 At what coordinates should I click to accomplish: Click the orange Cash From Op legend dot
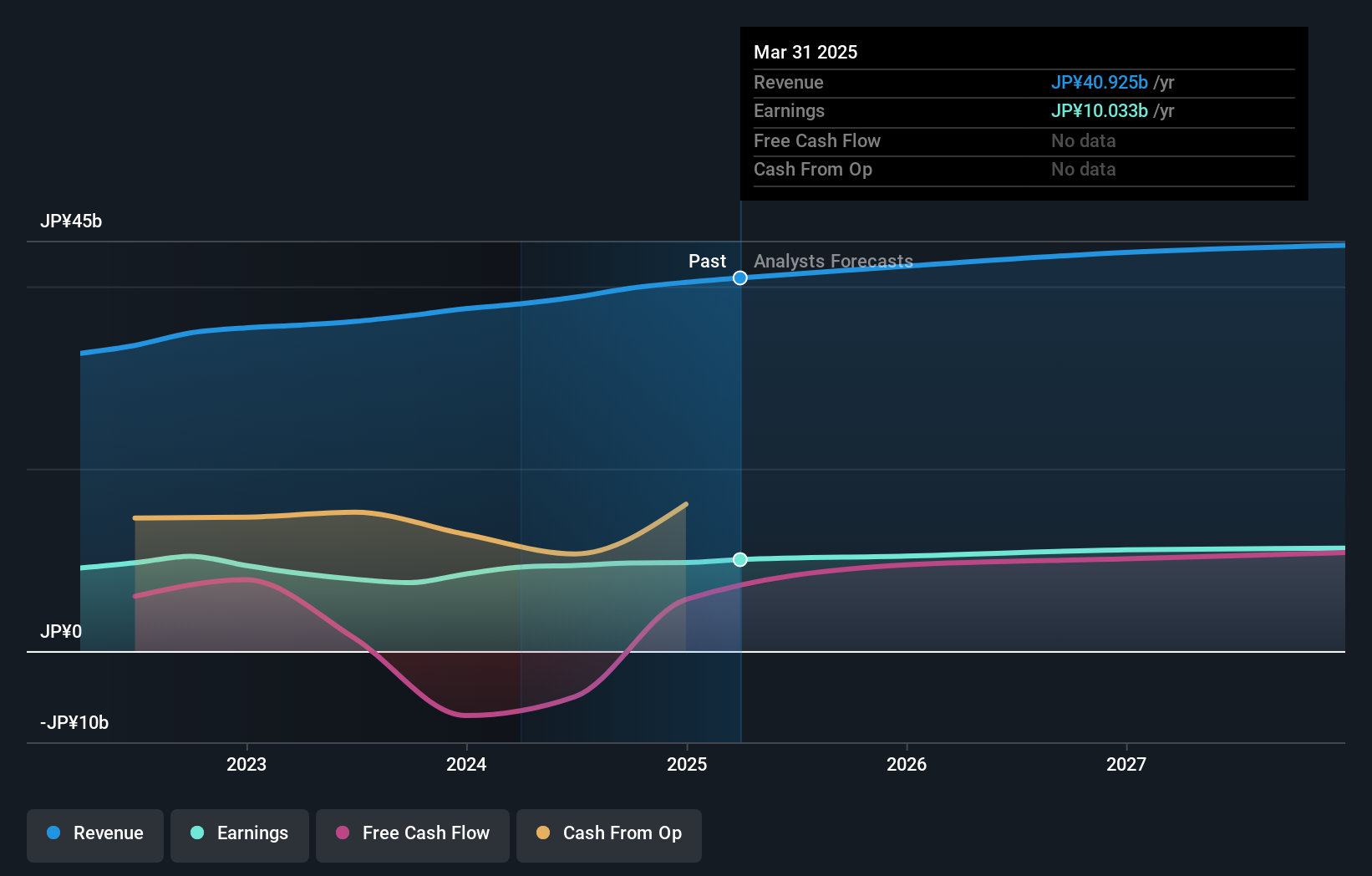[x=543, y=833]
